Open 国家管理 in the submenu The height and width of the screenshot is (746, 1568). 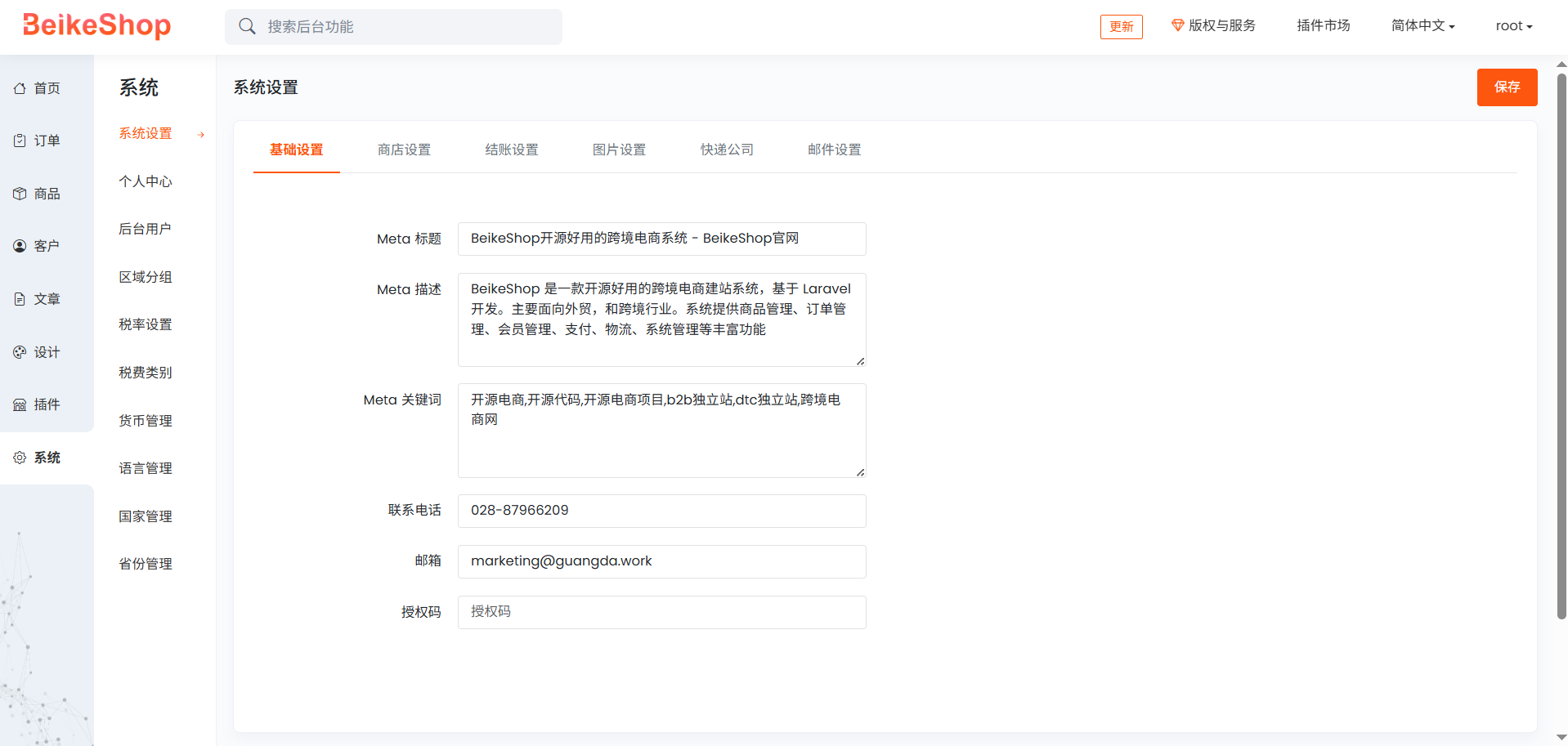click(146, 516)
